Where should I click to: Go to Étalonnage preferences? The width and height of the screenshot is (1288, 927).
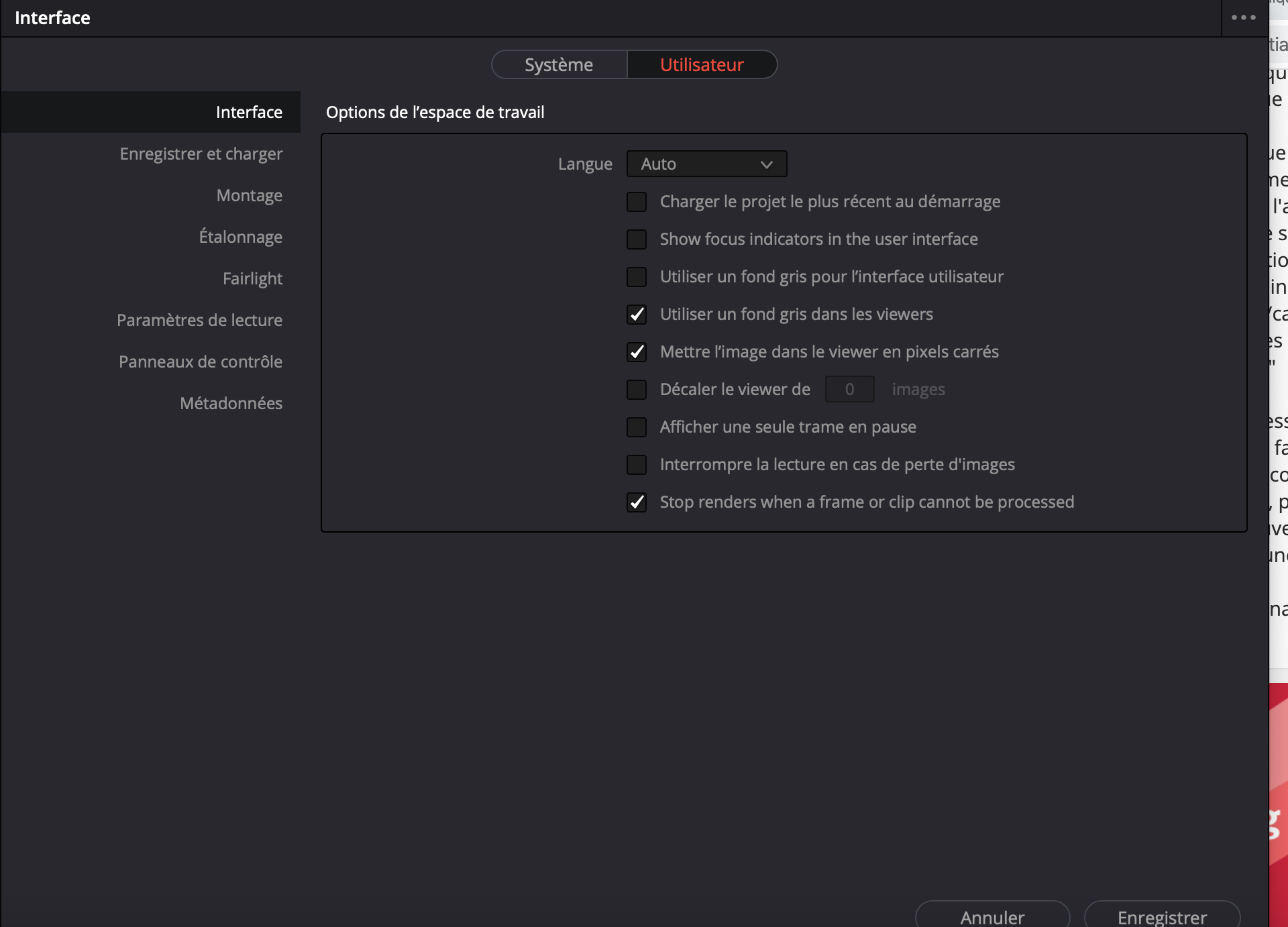click(x=240, y=237)
